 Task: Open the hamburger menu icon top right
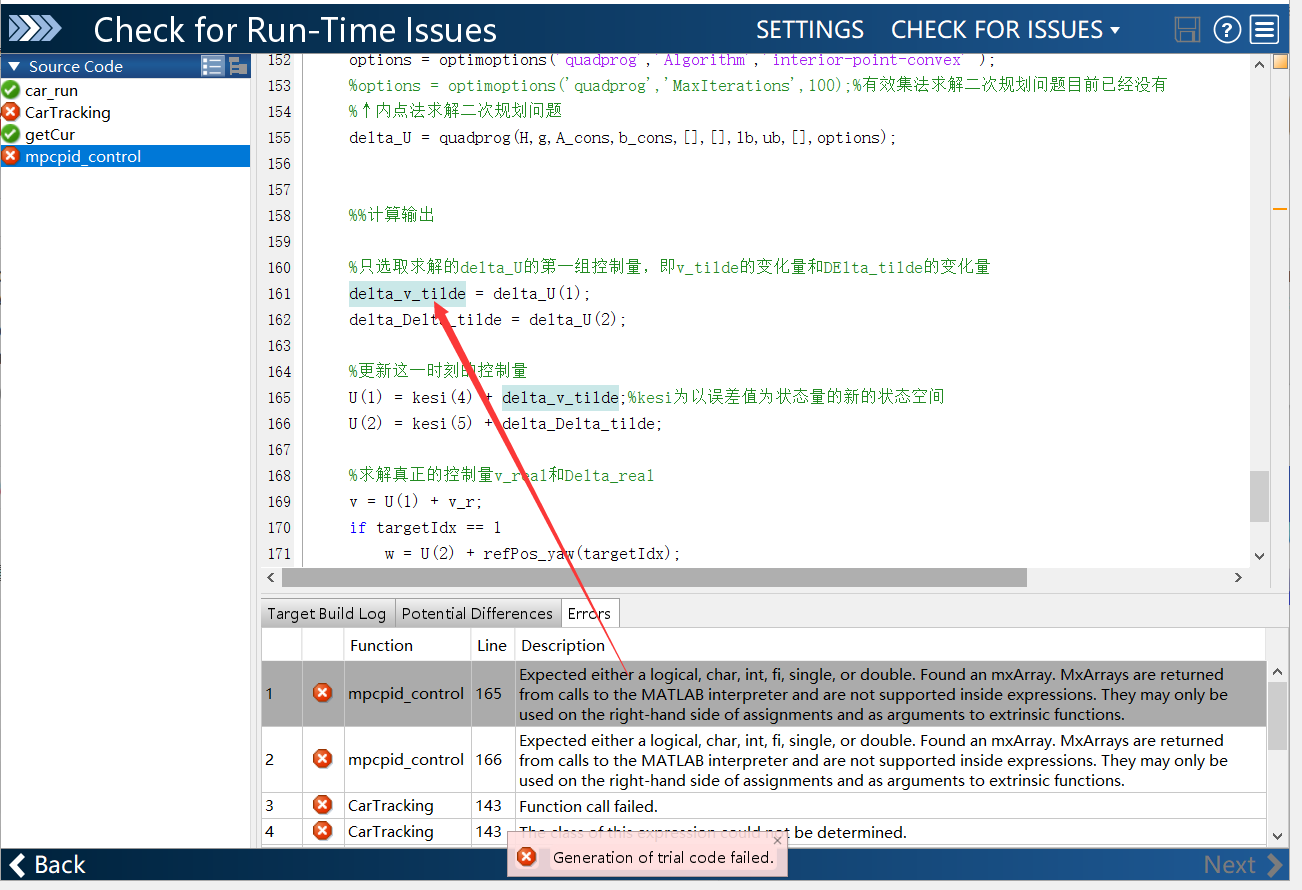click(x=1264, y=29)
